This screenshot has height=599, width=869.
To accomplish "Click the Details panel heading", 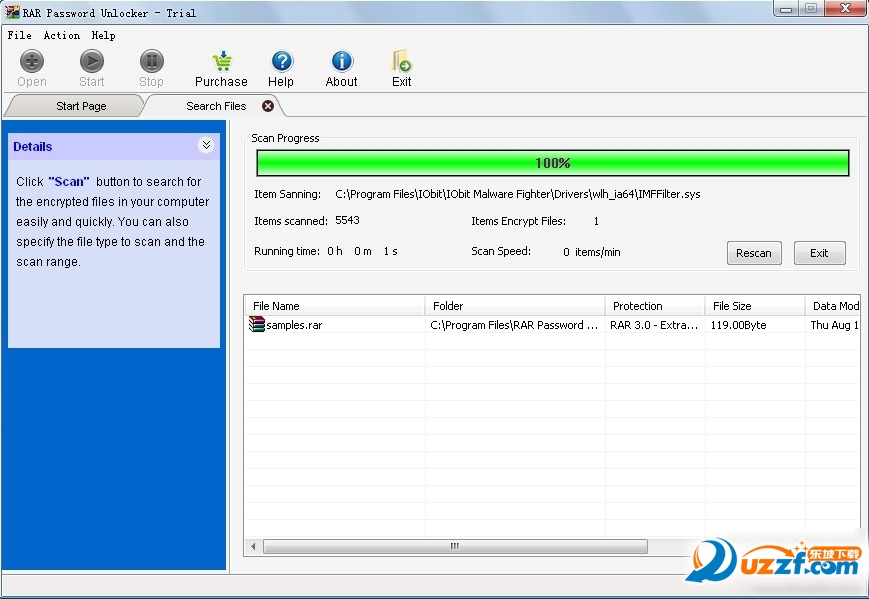I will pyautogui.click(x=32, y=146).
